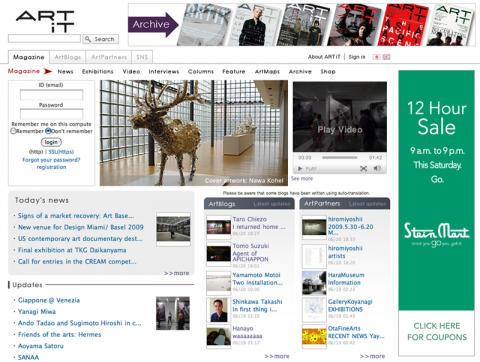Click the login button
The height and width of the screenshot is (362, 480).
(x=51, y=142)
